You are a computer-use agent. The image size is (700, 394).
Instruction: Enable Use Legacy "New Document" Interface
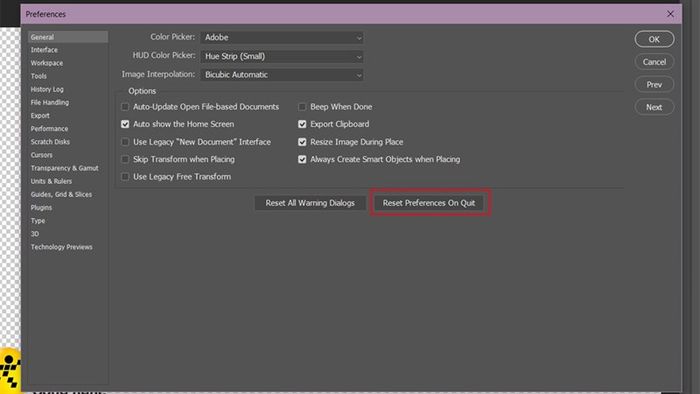pos(125,142)
